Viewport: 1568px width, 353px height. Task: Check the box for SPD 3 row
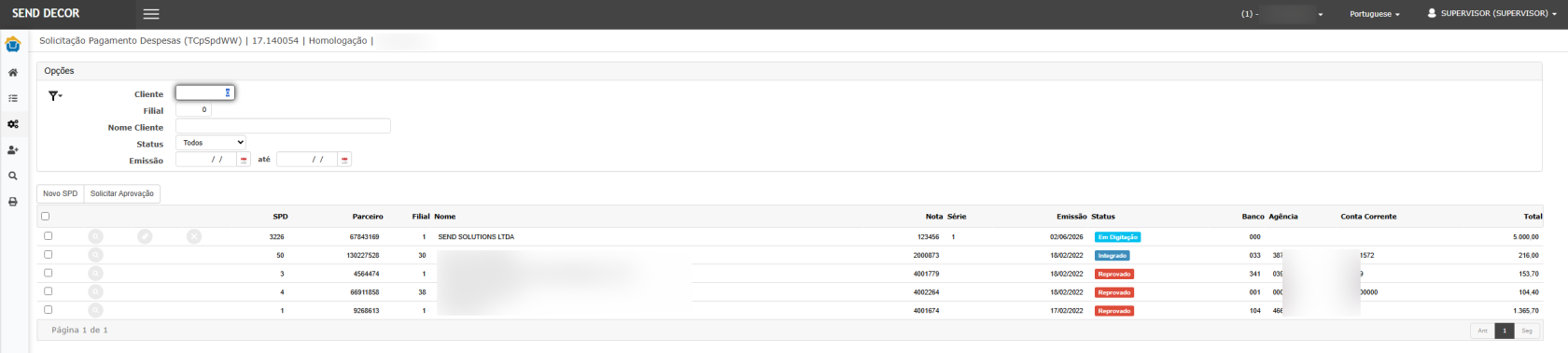pyautogui.click(x=49, y=273)
